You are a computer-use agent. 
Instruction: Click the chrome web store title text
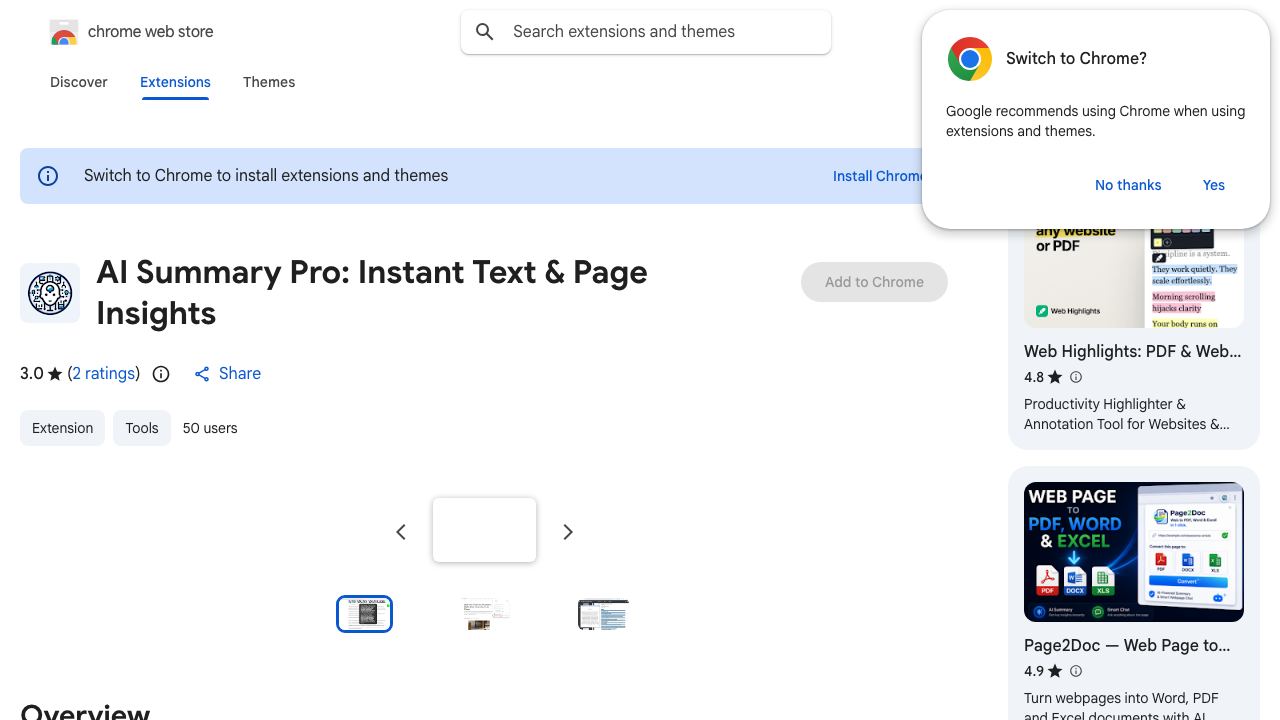(x=151, y=32)
